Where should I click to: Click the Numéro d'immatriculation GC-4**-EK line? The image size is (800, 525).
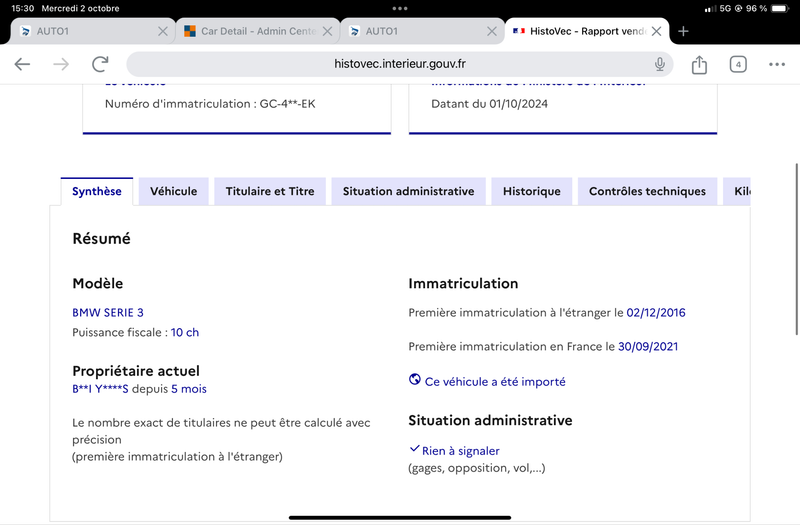[x=210, y=104]
